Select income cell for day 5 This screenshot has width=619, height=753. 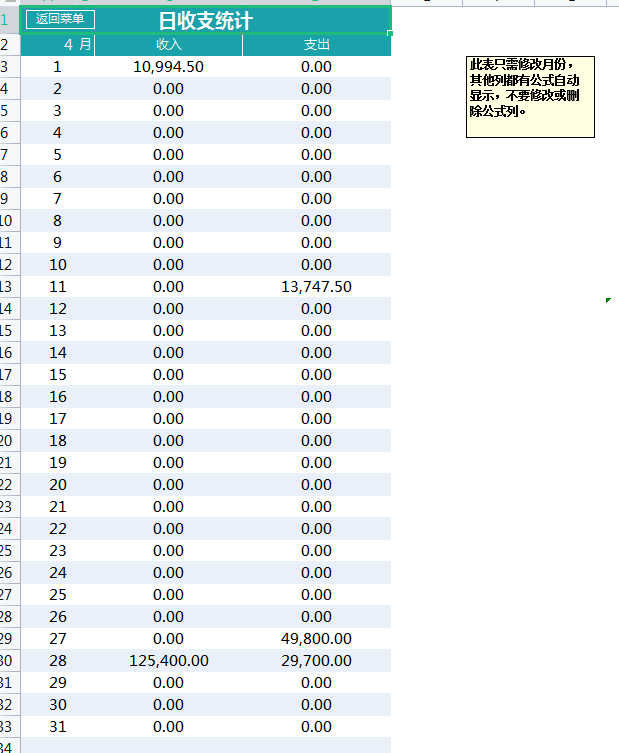169,155
